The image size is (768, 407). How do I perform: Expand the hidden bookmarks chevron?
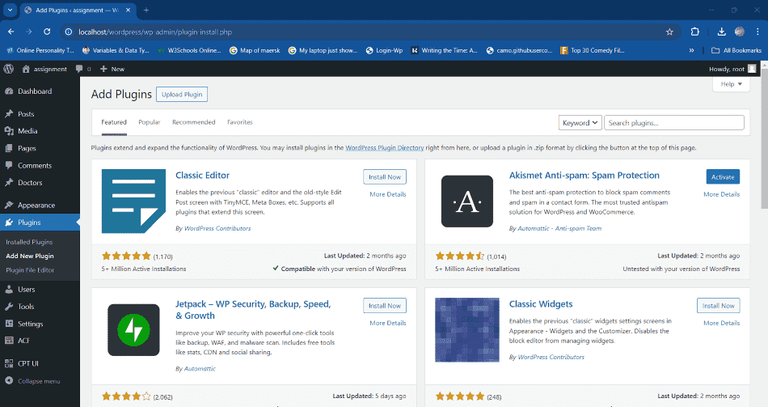point(692,50)
